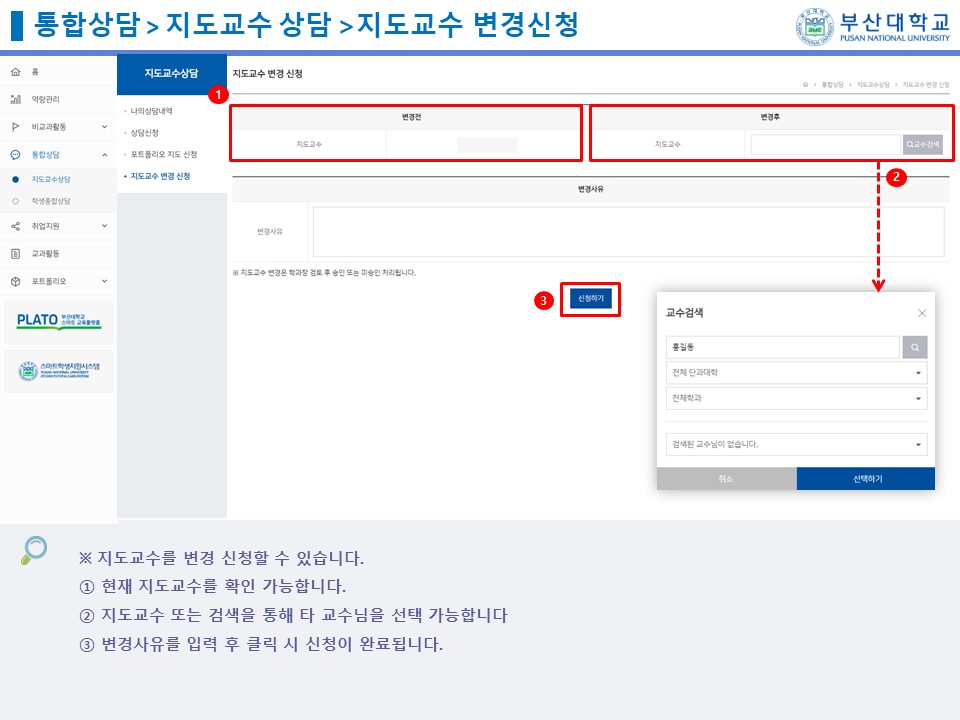Open the 전체학과 dropdown
Image resolution: width=960 pixels, height=720 pixels.
click(x=796, y=399)
